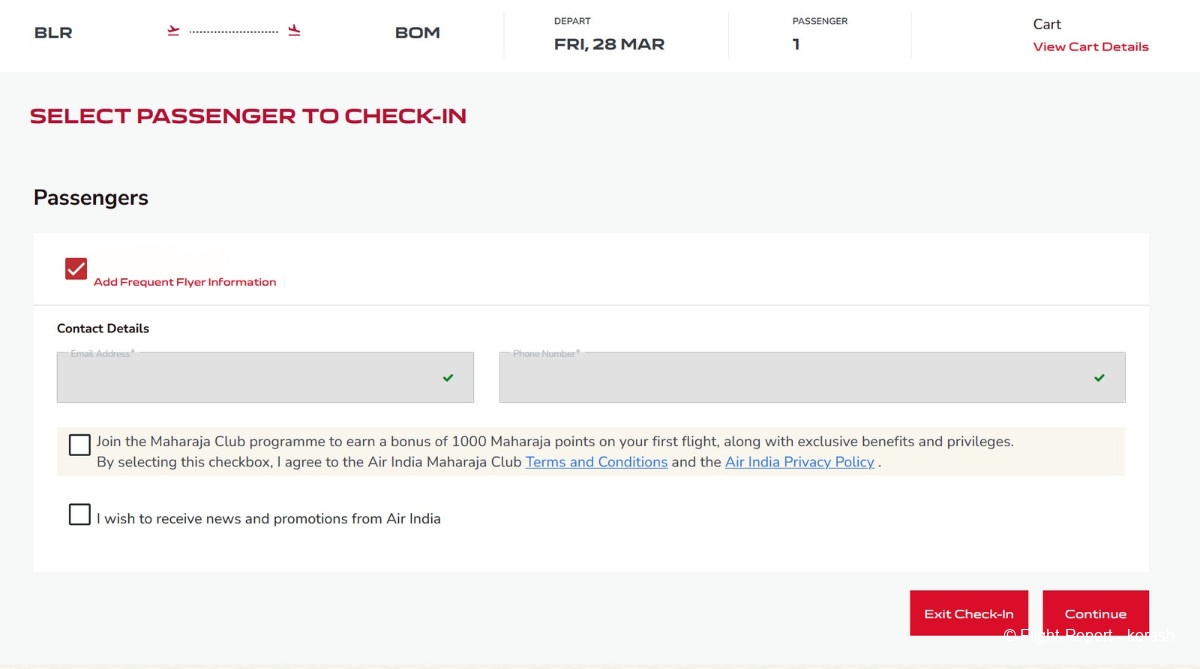Screen dimensions: 1200x669
Task: Focus the Email Address input field
Action: pyautogui.click(x=265, y=378)
